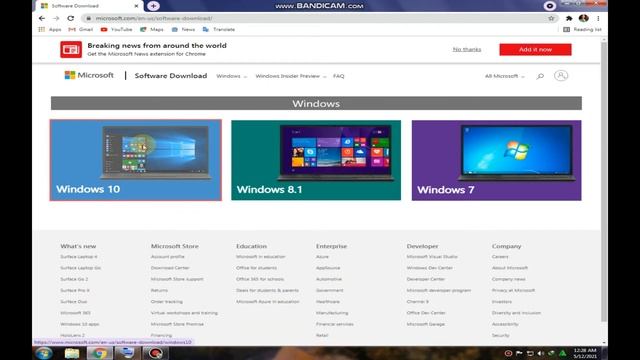Viewport: 640px width, 360px height.
Task: Dismiss banner with No thanks link
Action: (x=467, y=49)
